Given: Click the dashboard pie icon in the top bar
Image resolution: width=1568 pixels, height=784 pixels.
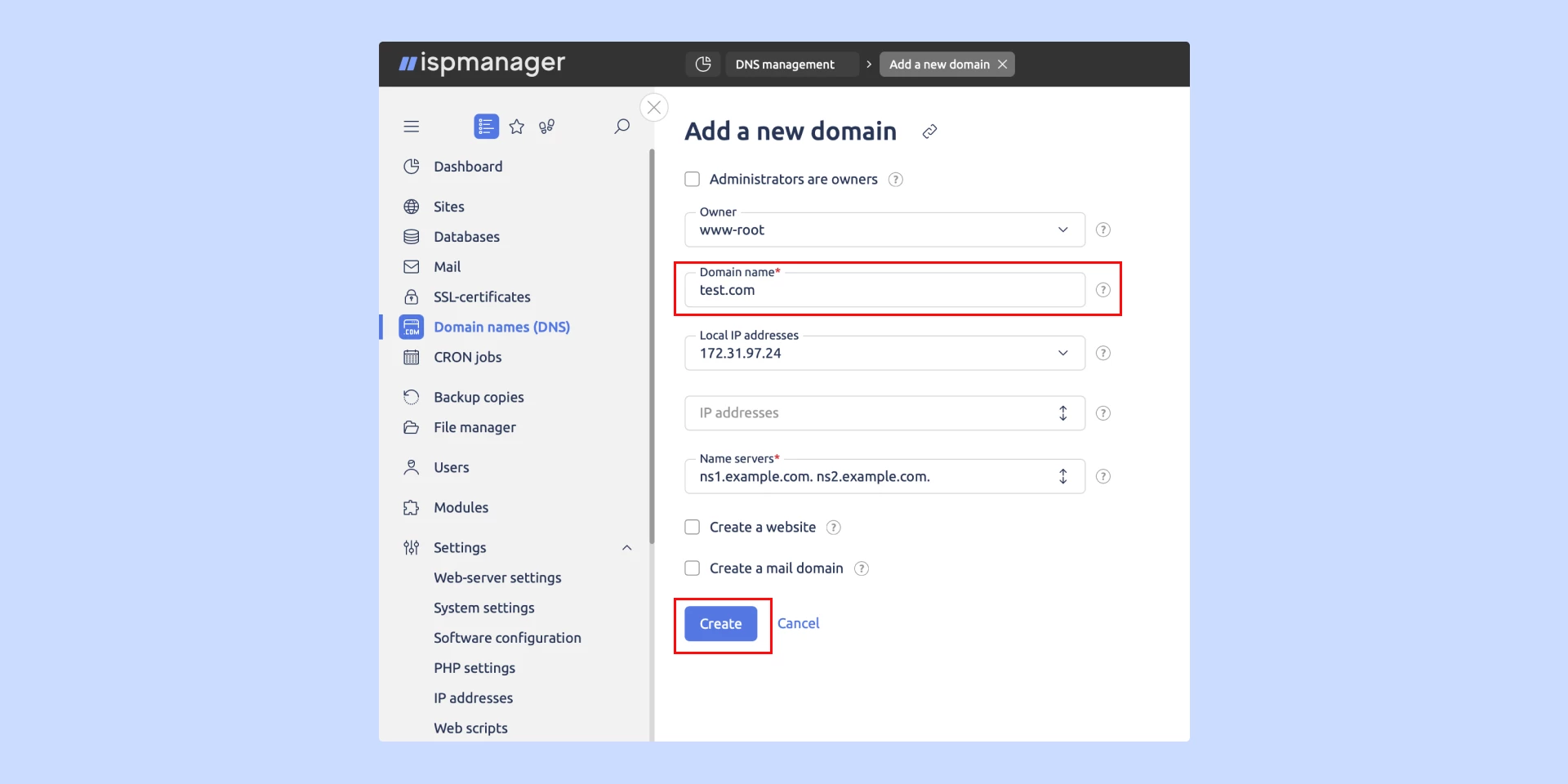Looking at the screenshot, I should click(x=703, y=64).
